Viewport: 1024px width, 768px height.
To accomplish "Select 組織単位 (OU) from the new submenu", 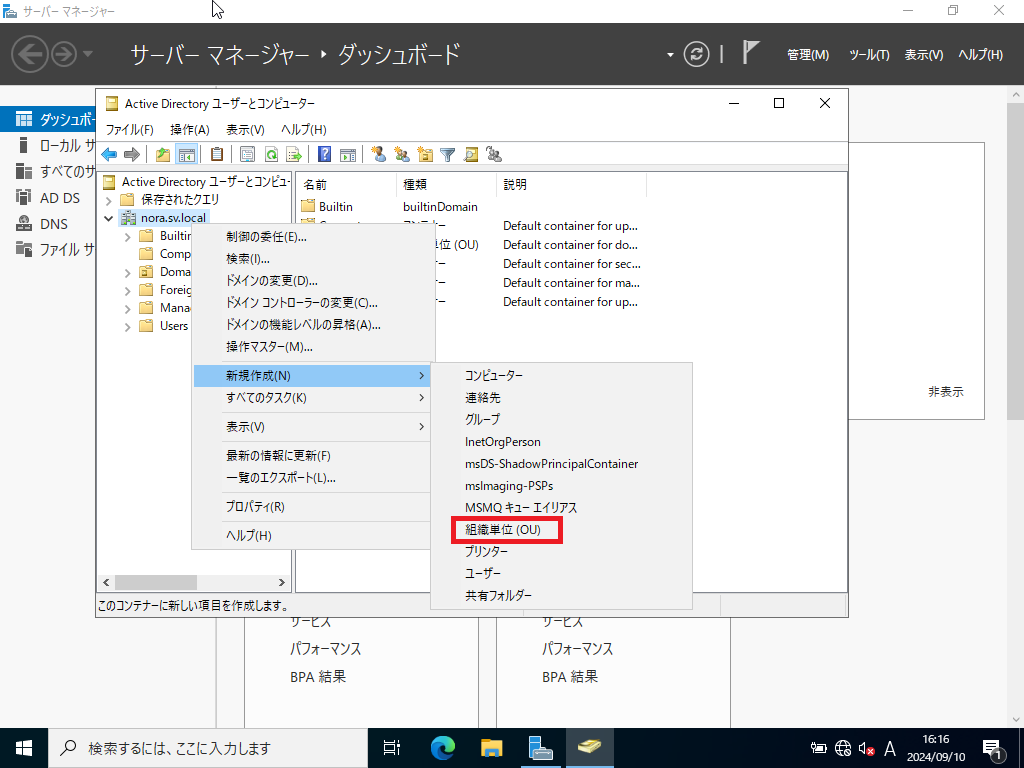I will (x=503, y=530).
